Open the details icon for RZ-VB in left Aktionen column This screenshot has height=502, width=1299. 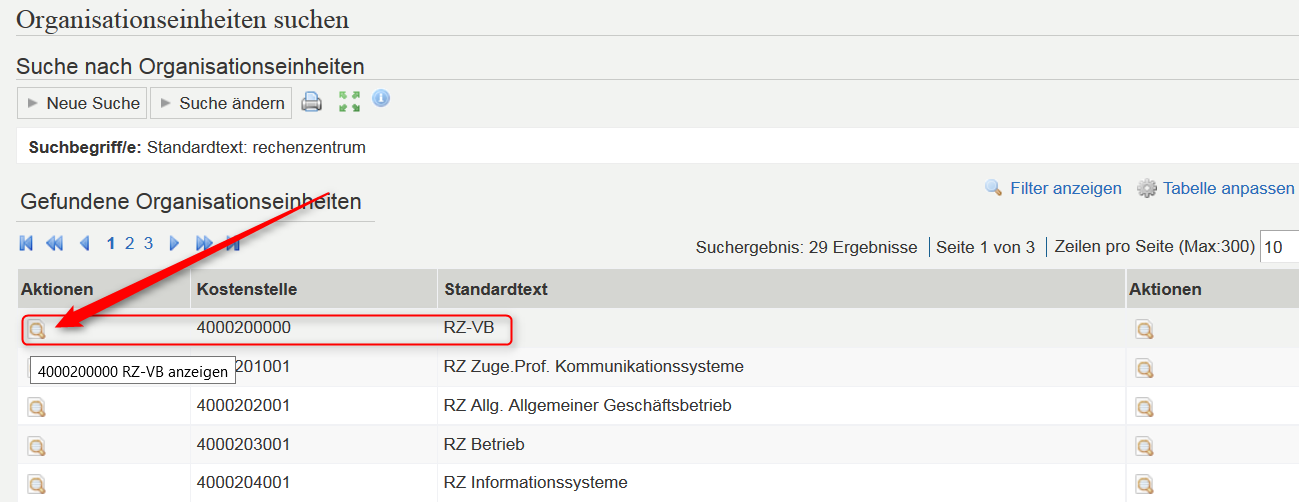(36, 329)
